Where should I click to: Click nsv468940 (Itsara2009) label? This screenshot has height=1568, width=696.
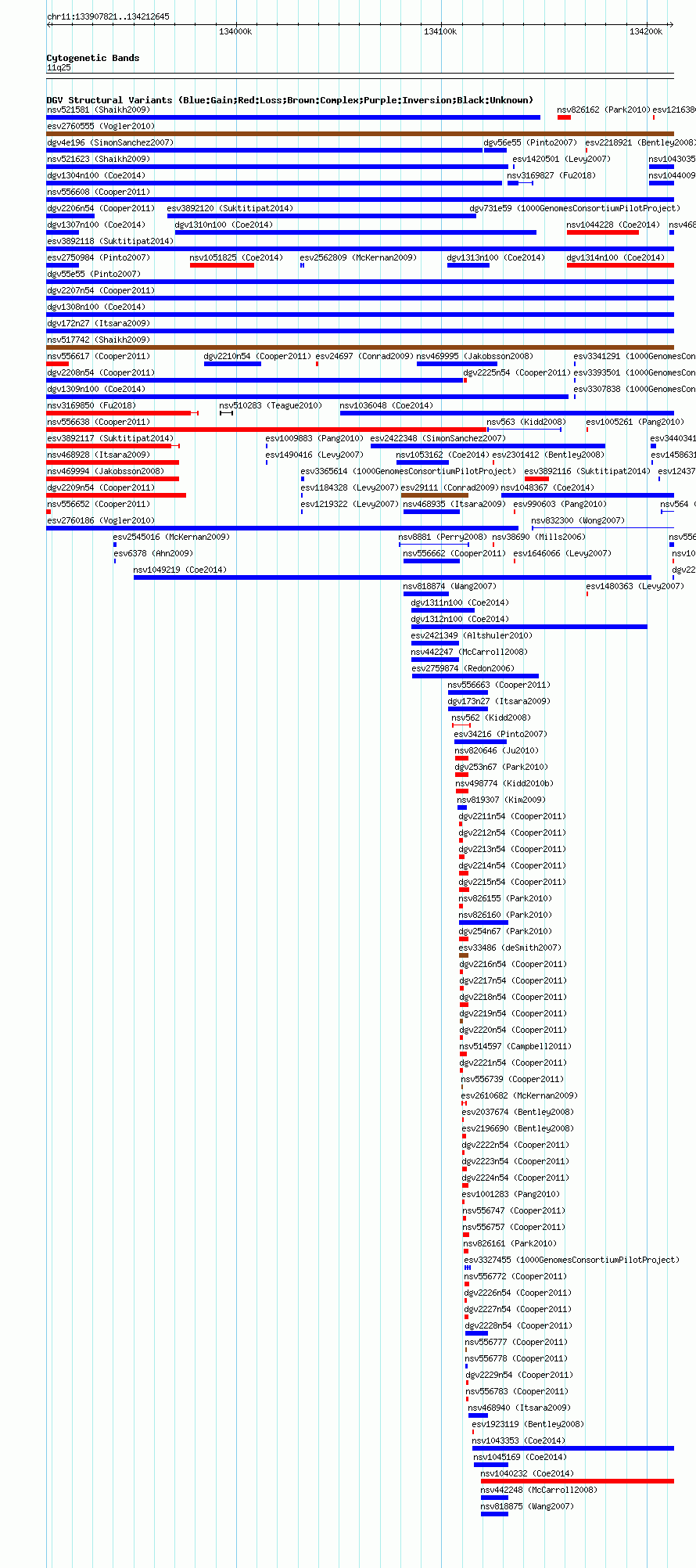[519, 1408]
